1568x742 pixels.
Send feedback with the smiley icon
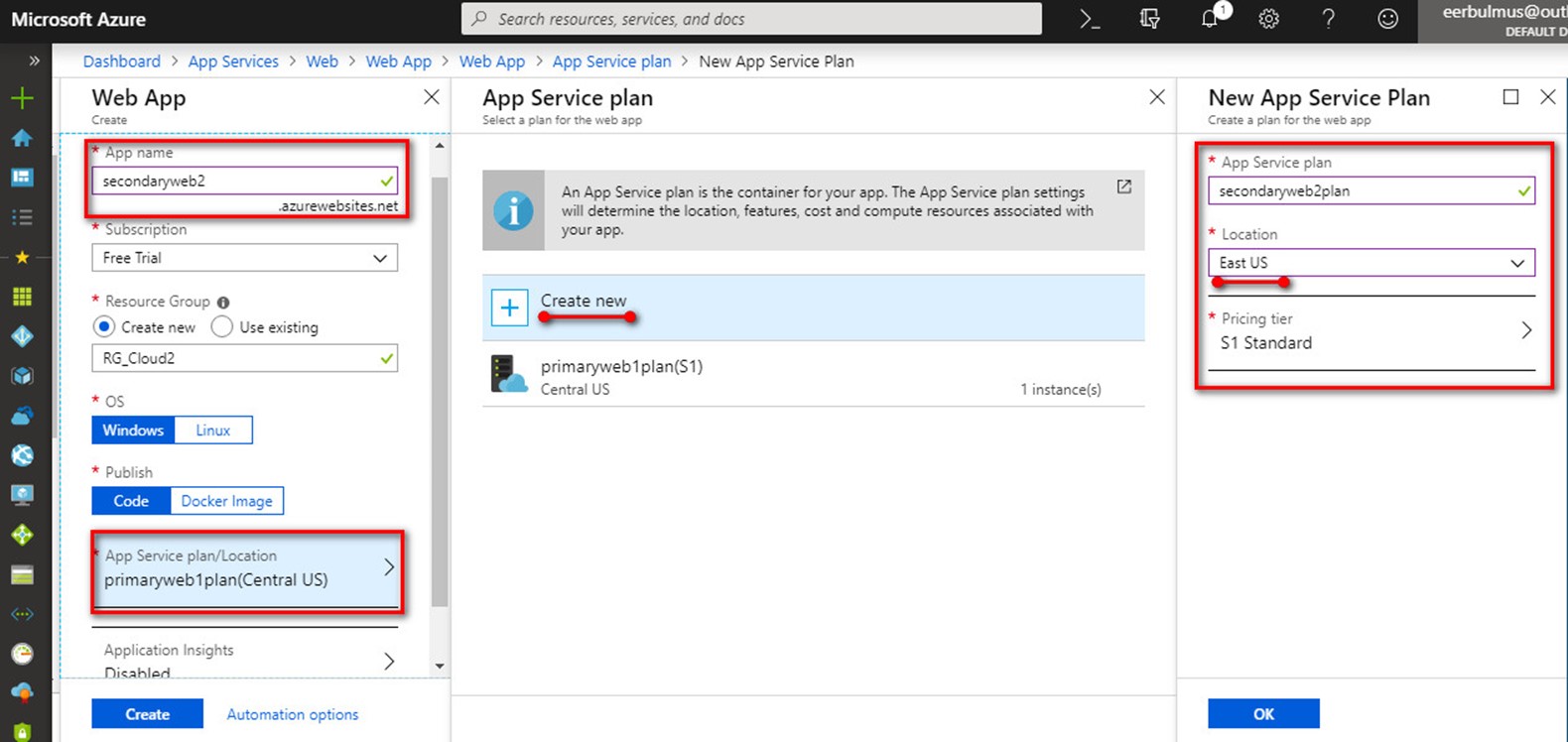coord(1387,19)
